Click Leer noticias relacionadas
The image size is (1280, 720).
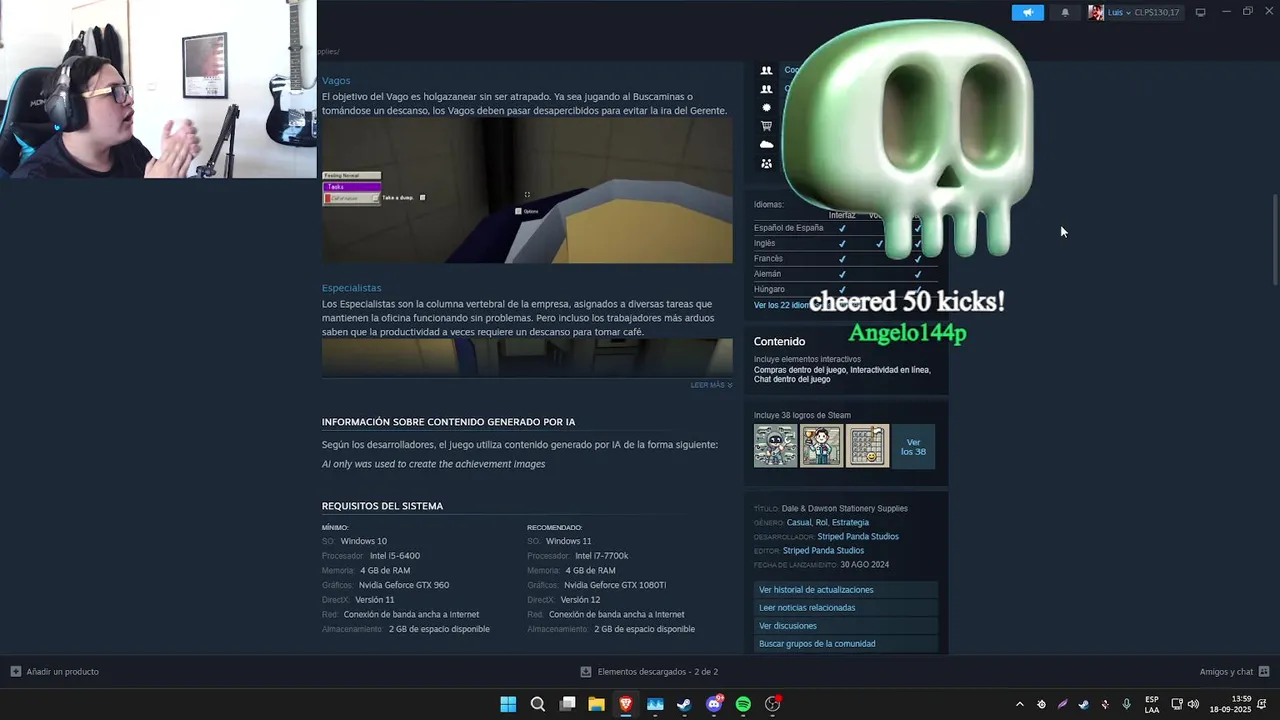tap(846, 608)
